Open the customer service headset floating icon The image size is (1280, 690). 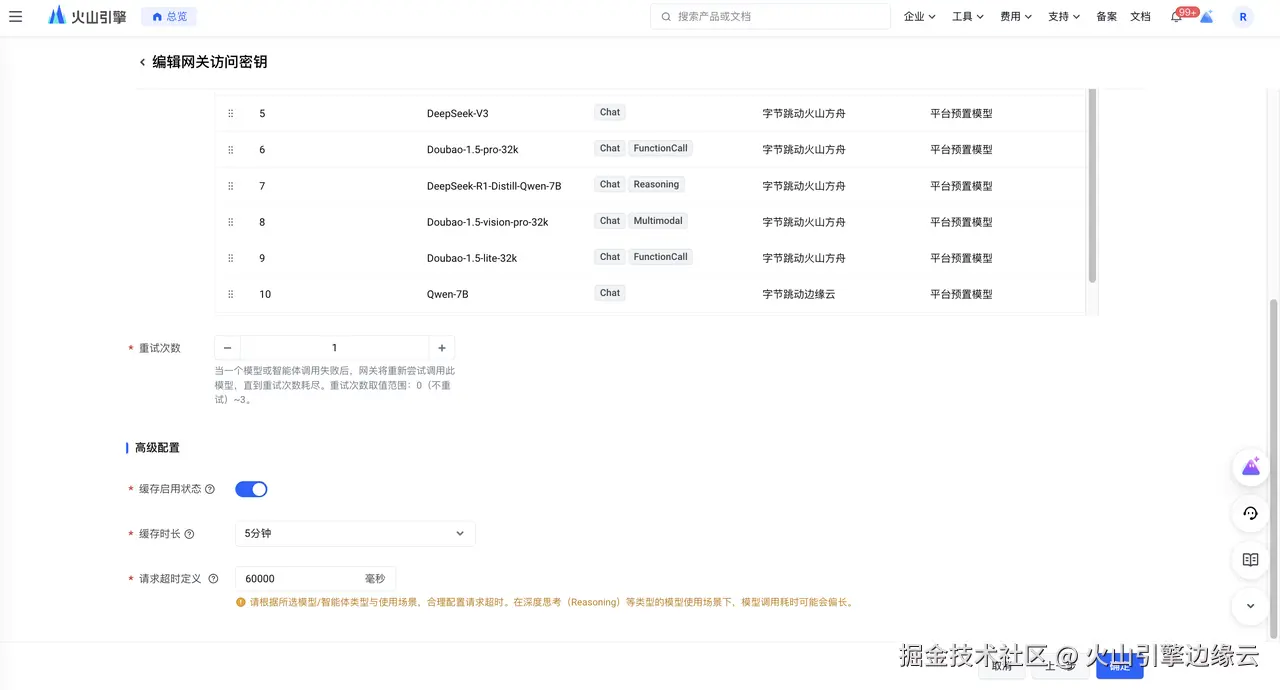tap(1251, 513)
